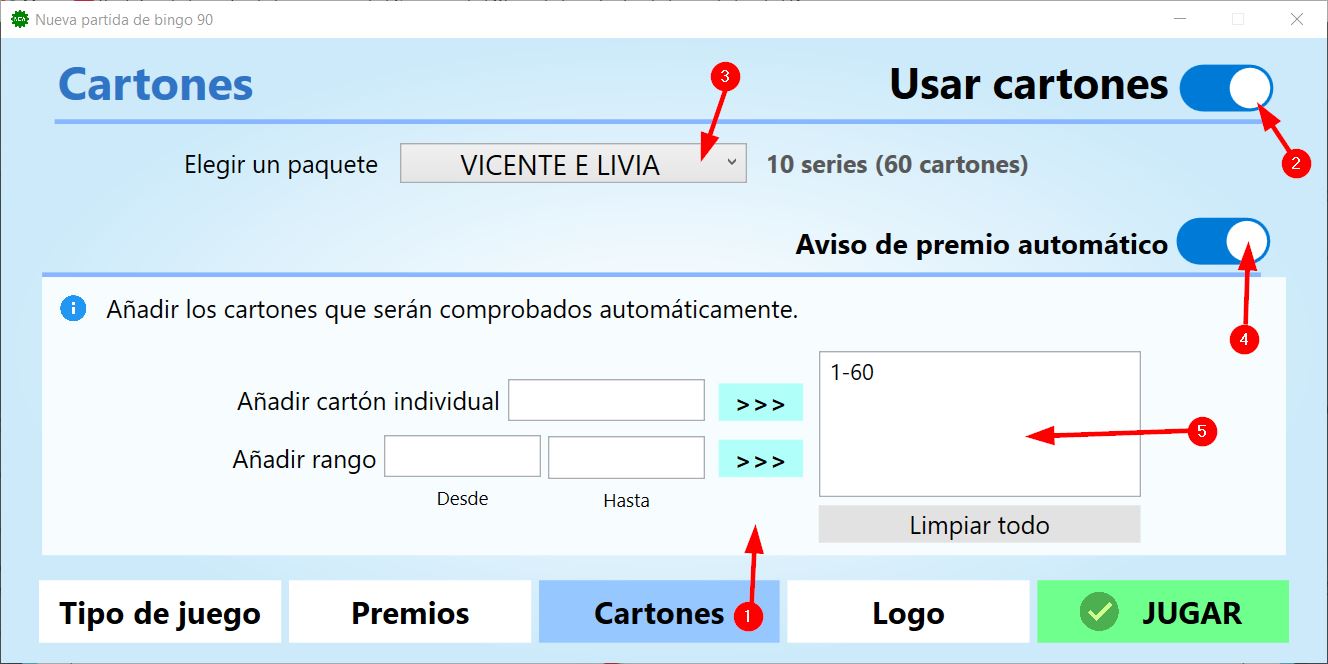The image size is (1328, 664).
Task: Disable the Usar cartones switch
Action: [x=1225, y=88]
